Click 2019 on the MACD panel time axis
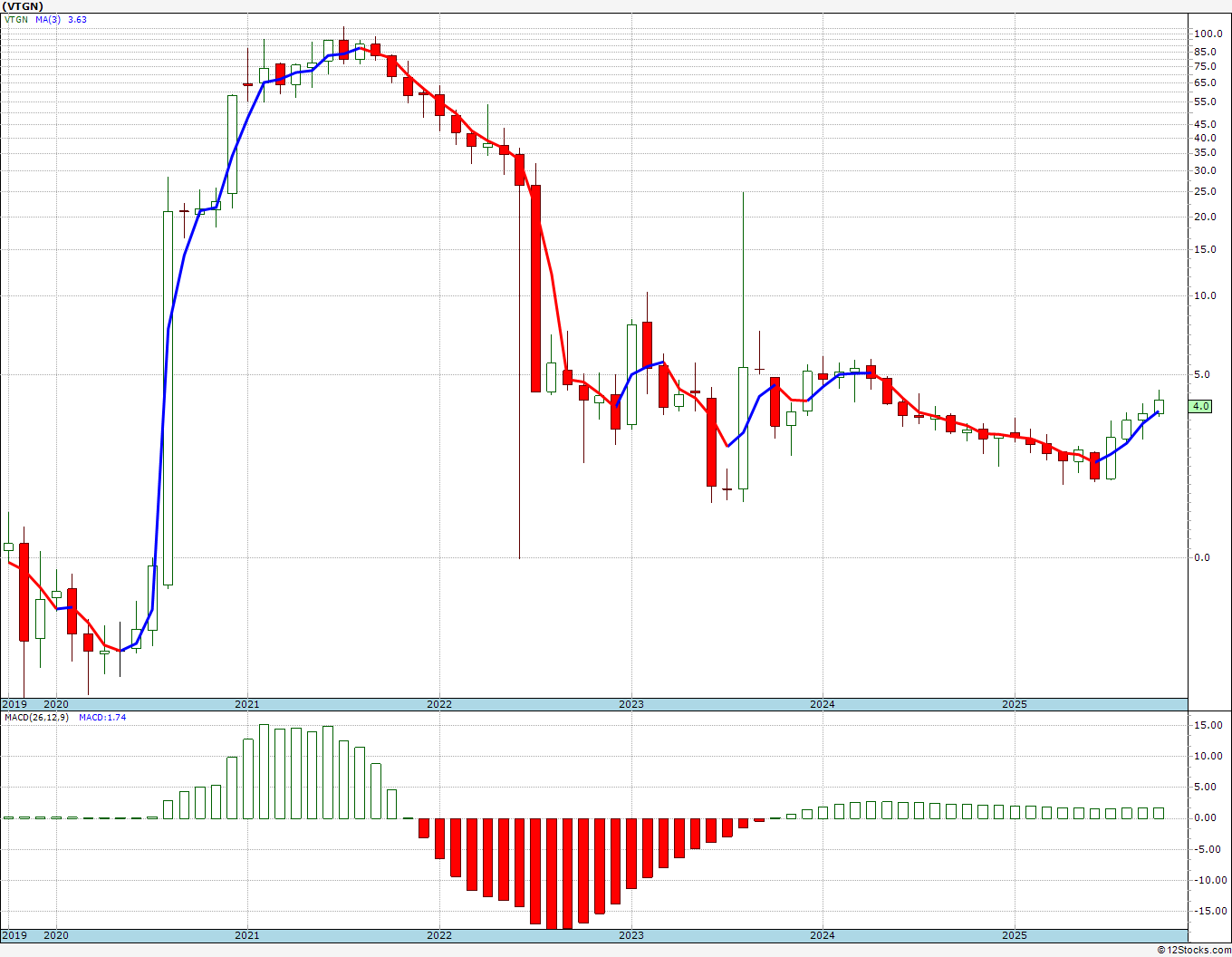Screen dimensions: 1232x957 pyautogui.click(x=14, y=935)
